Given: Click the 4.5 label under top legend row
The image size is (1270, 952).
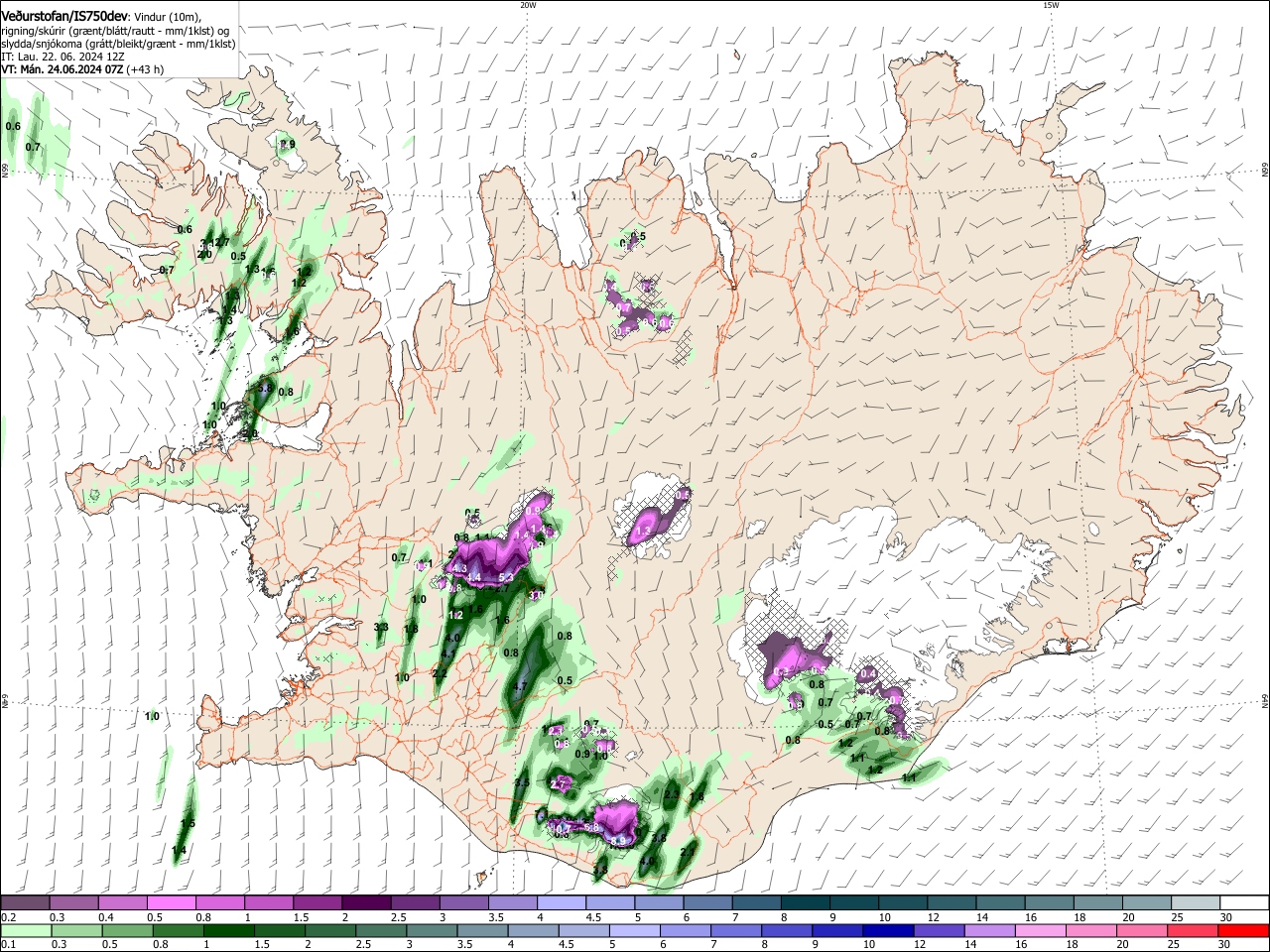Looking at the screenshot, I should 593,917.
